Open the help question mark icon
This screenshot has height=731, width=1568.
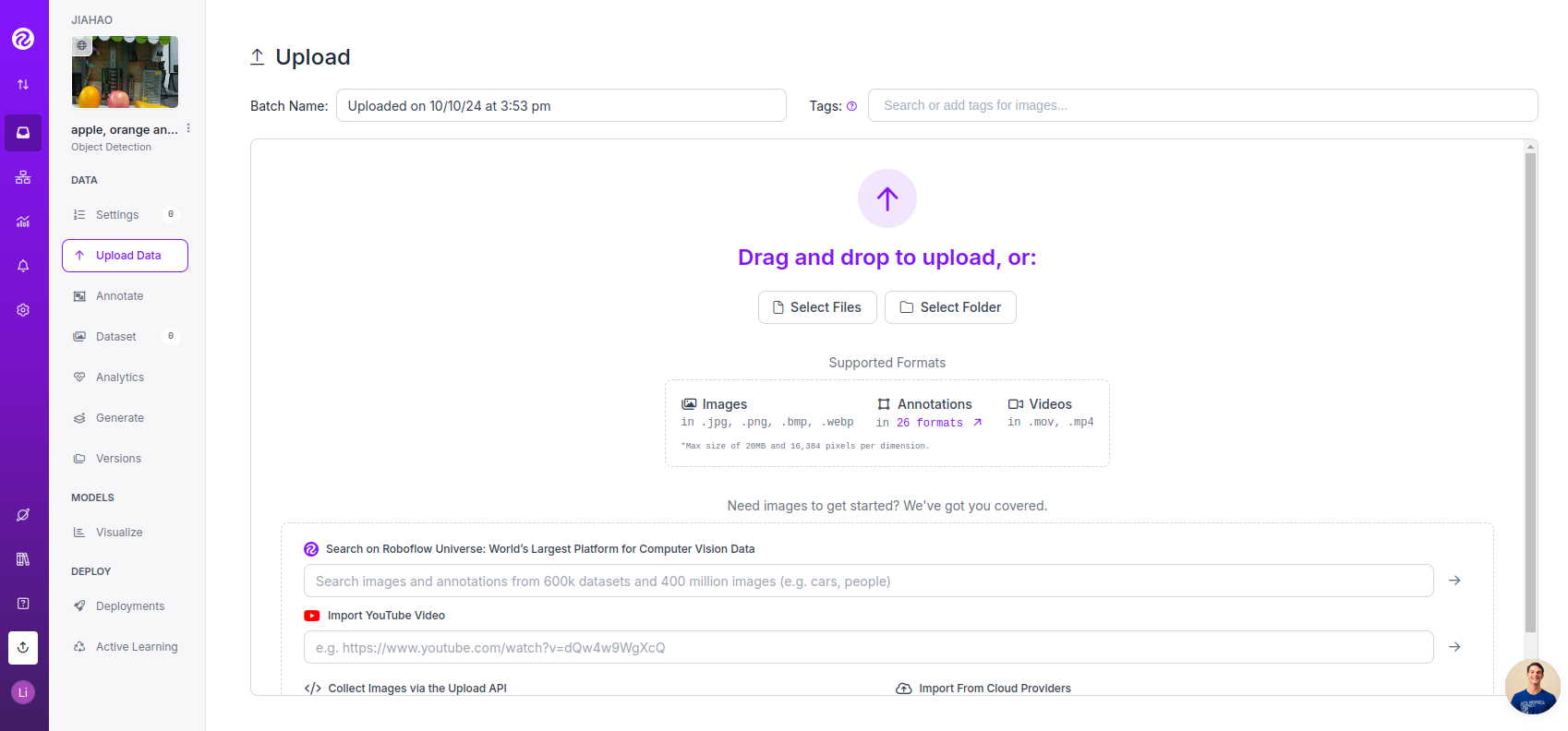[23, 604]
